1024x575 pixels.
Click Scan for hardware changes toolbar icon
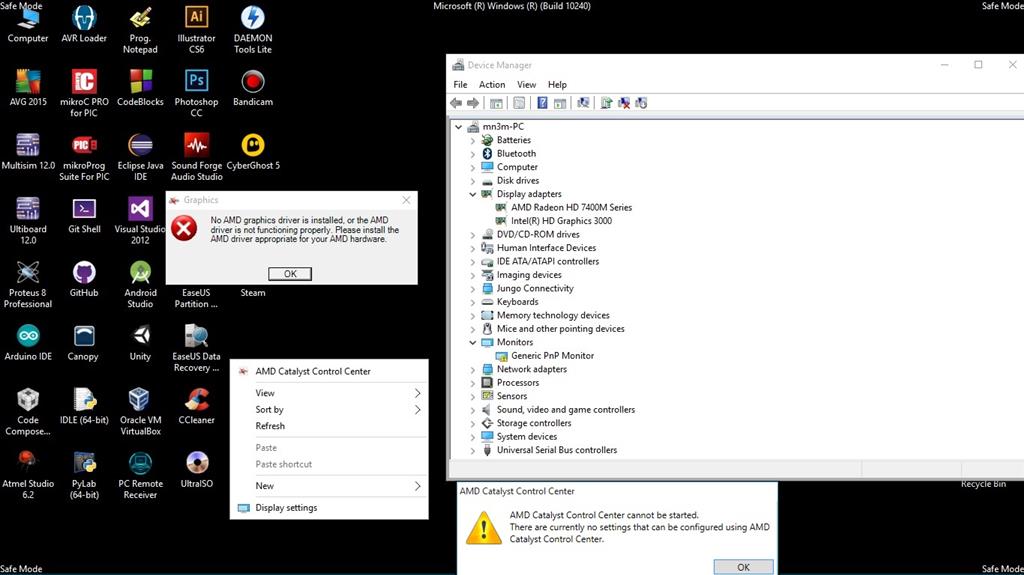583,103
